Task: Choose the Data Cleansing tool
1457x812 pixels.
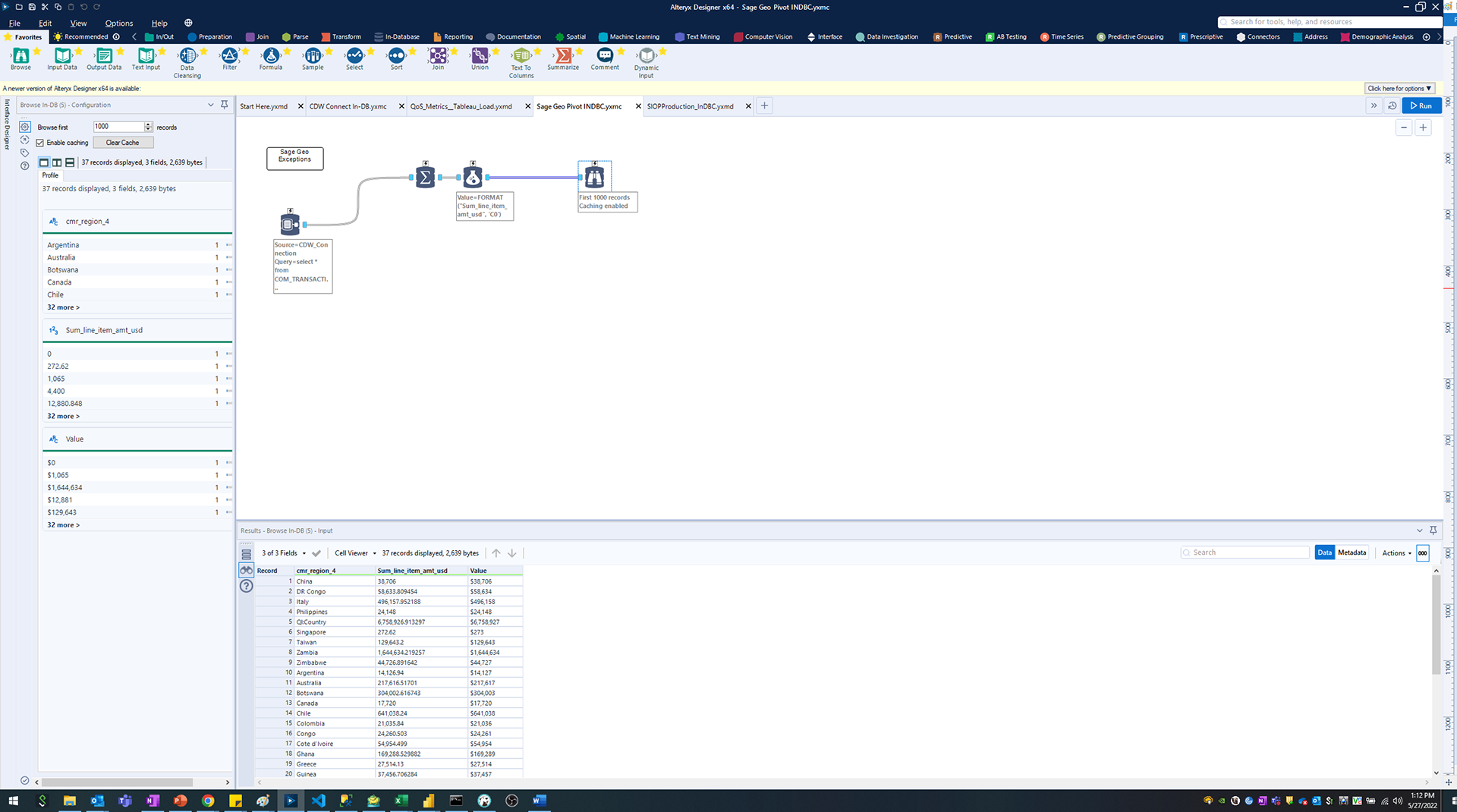Action: pos(187,63)
